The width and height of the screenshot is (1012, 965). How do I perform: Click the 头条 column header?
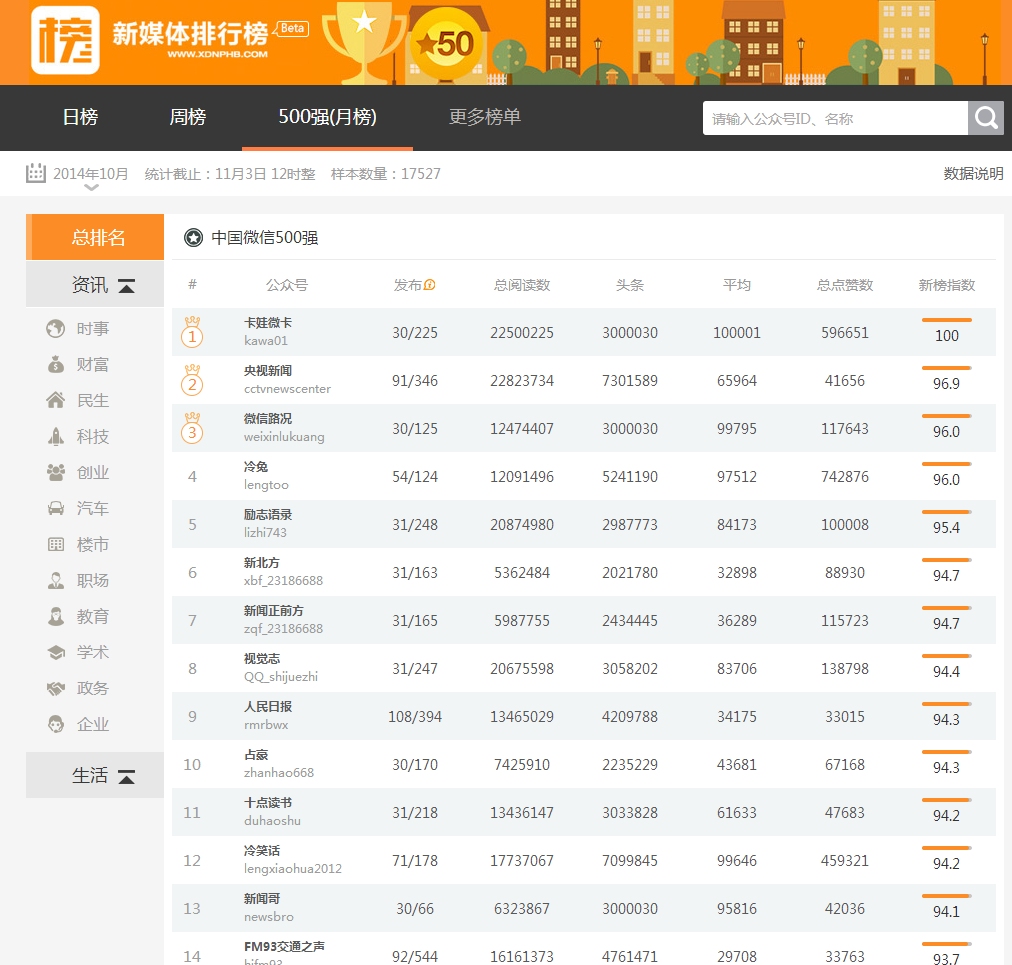coord(629,285)
